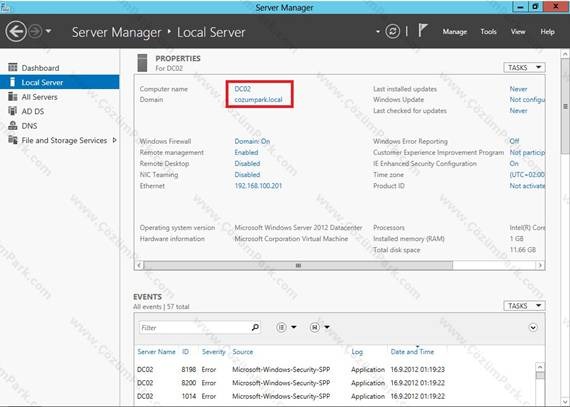Screen dimensions: 570x407
Task: Click the back navigation arrow icon
Action: (x=16, y=32)
